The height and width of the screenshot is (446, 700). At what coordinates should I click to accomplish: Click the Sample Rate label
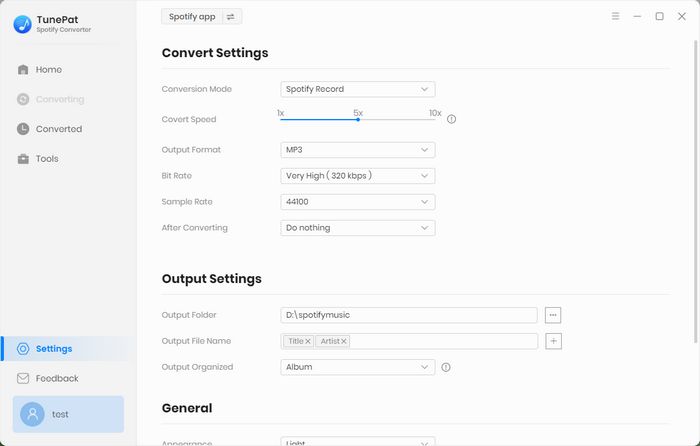click(x=187, y=202)
